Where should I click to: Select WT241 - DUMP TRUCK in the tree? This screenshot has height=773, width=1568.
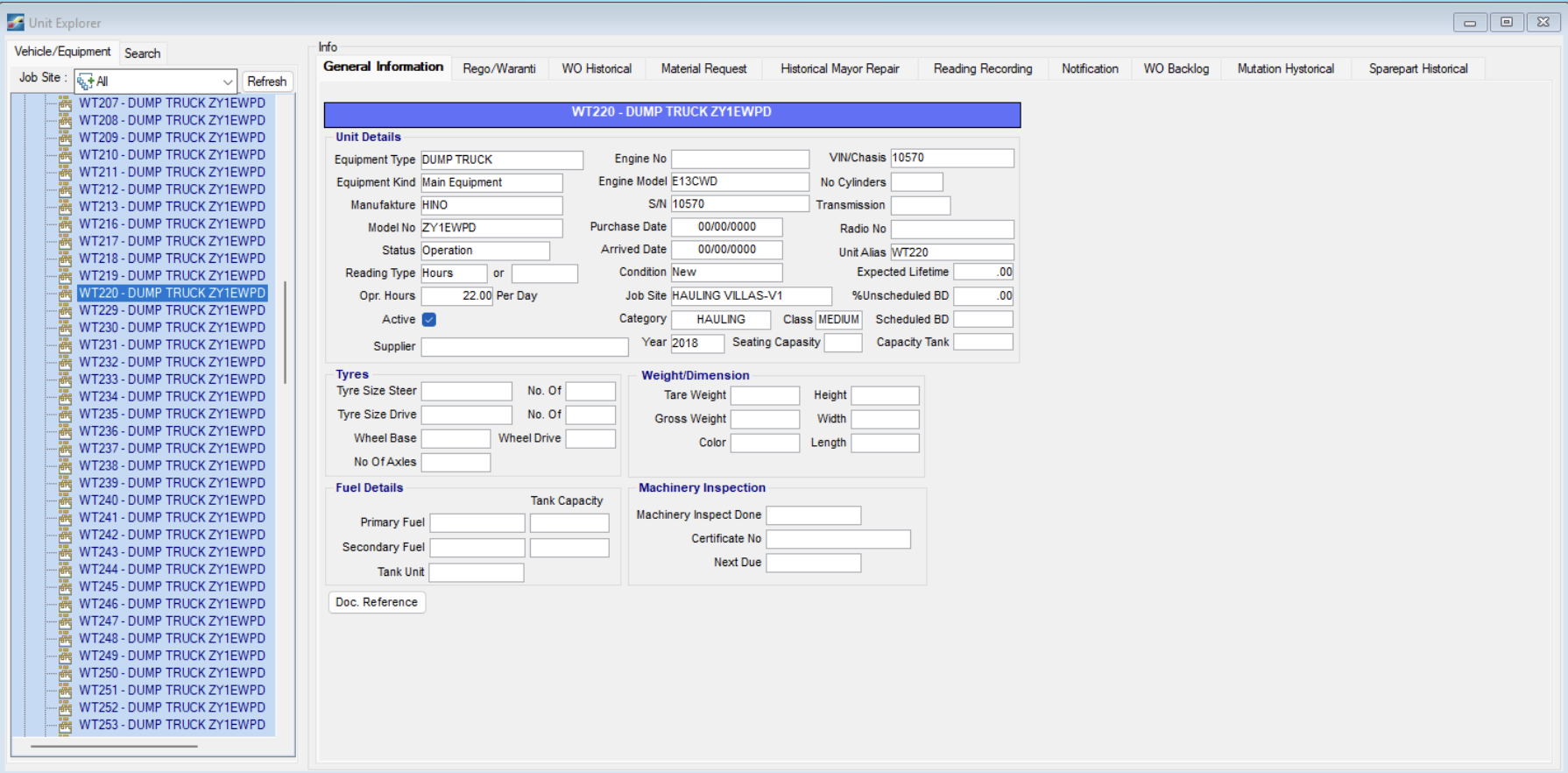pyautogui.click(x=173, y=518)
